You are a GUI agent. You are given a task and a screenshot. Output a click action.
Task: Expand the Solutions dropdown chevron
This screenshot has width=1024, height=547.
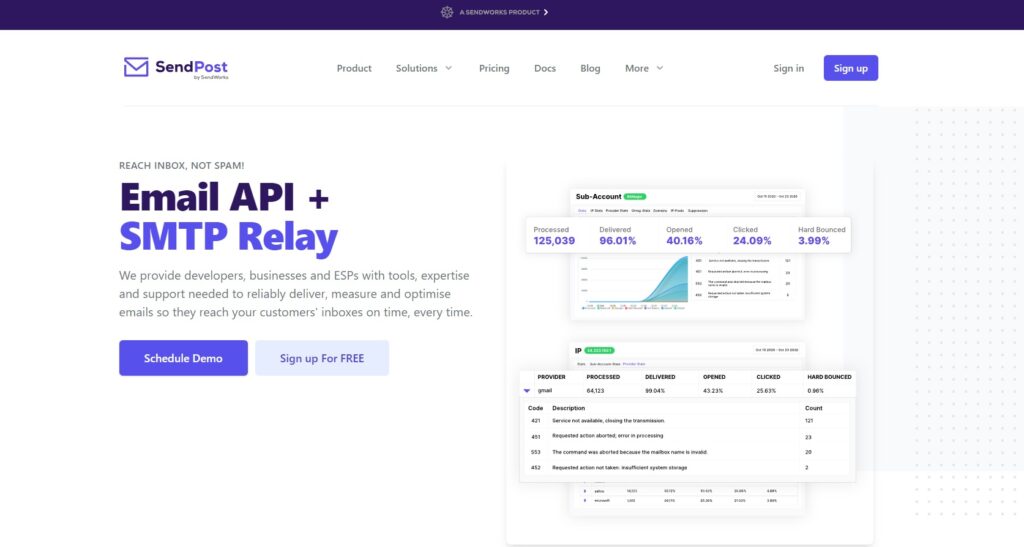(449, 68)
